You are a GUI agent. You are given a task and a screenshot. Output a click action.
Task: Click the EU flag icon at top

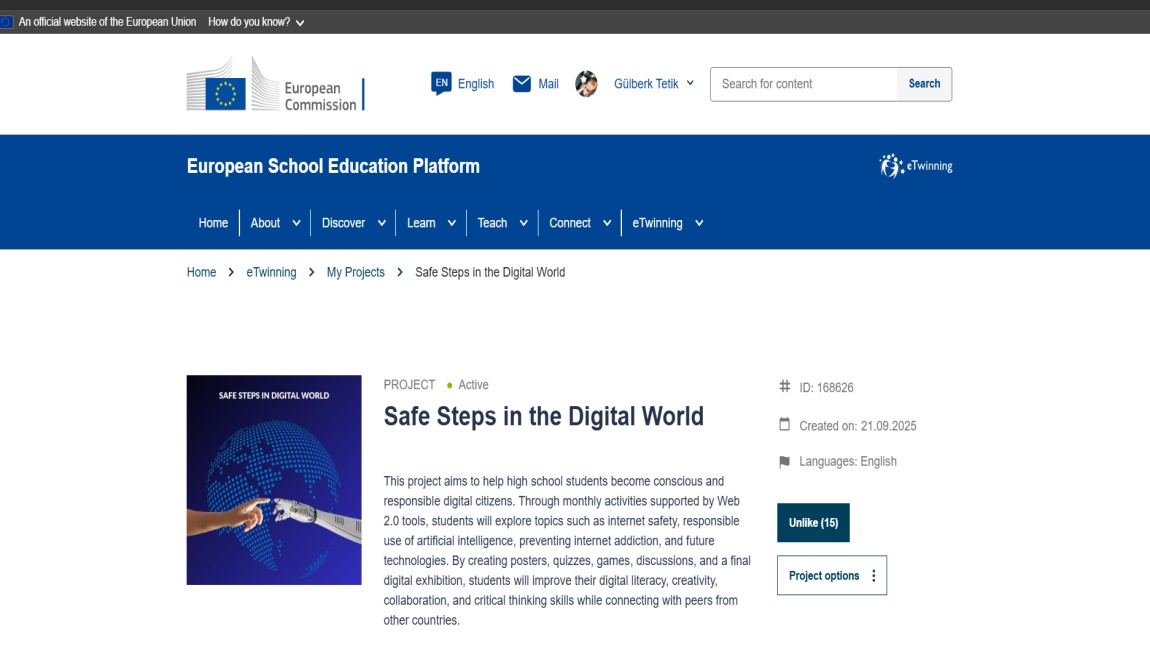tap(7, 22)
